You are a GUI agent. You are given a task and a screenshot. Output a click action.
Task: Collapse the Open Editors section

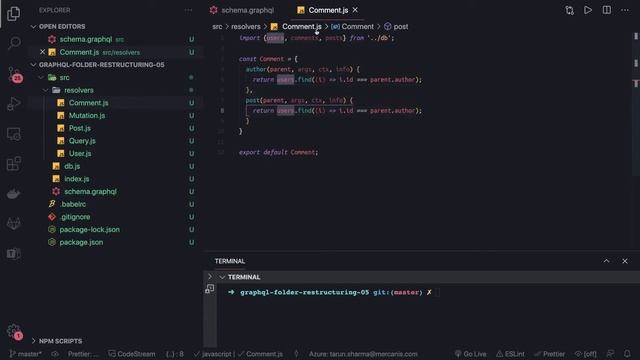coord(33,27)
